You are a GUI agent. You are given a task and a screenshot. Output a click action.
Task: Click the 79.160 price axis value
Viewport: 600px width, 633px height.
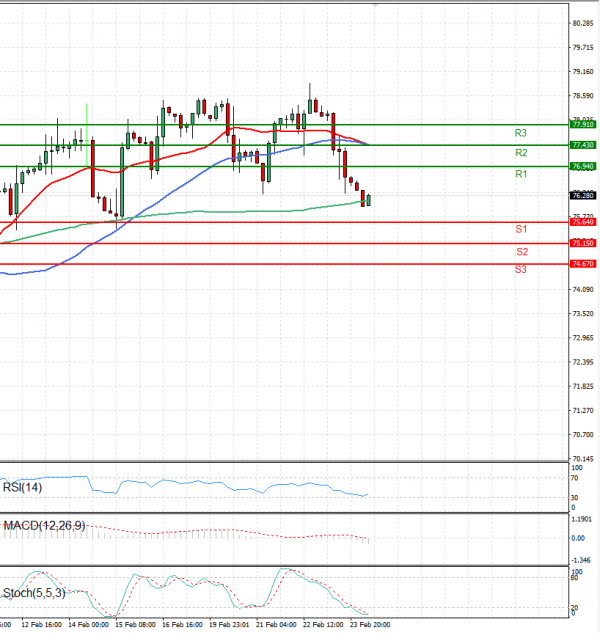583,71
